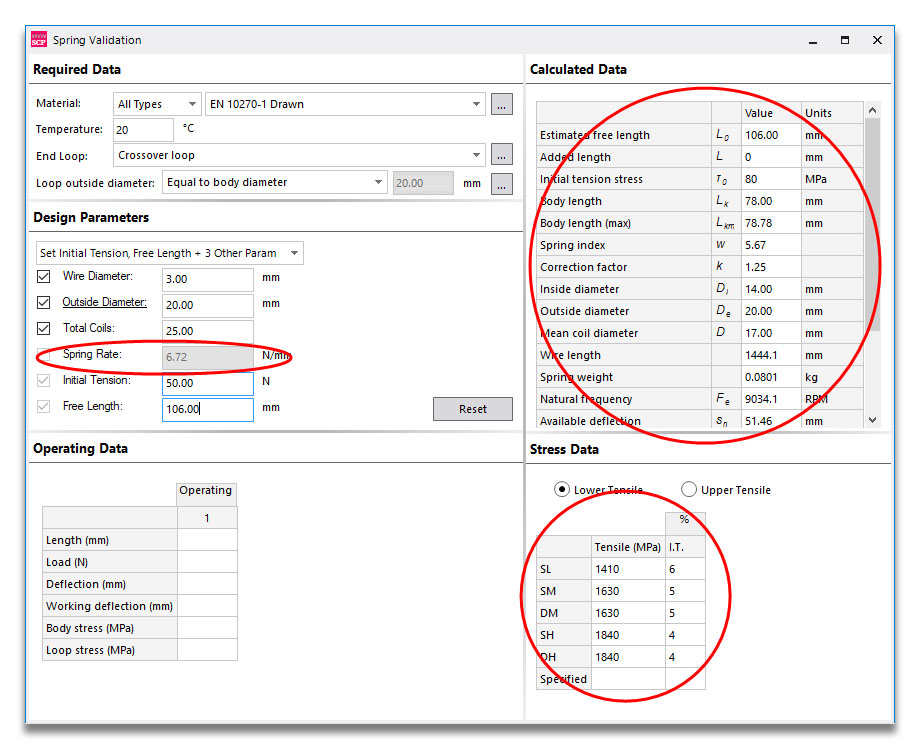Open the End Loop ellipsis button
The height and width of the screenshot is (749, 920).
pos(502,155)
